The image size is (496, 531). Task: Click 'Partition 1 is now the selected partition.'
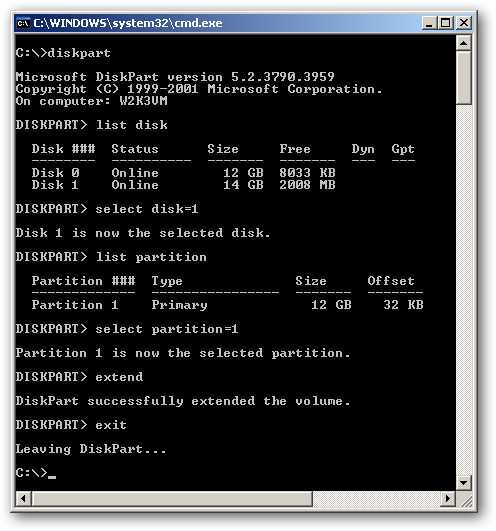click(x=183, y=353)
